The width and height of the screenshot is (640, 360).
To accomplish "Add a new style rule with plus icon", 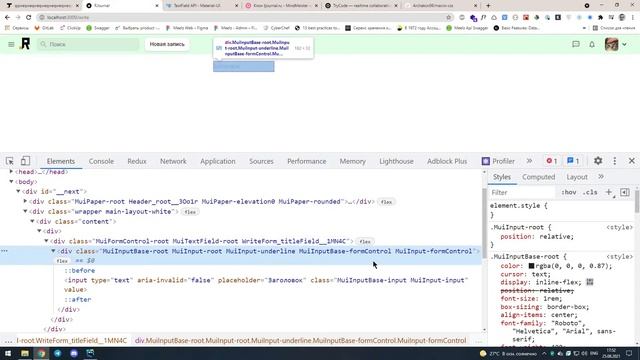I will (609, 192).
